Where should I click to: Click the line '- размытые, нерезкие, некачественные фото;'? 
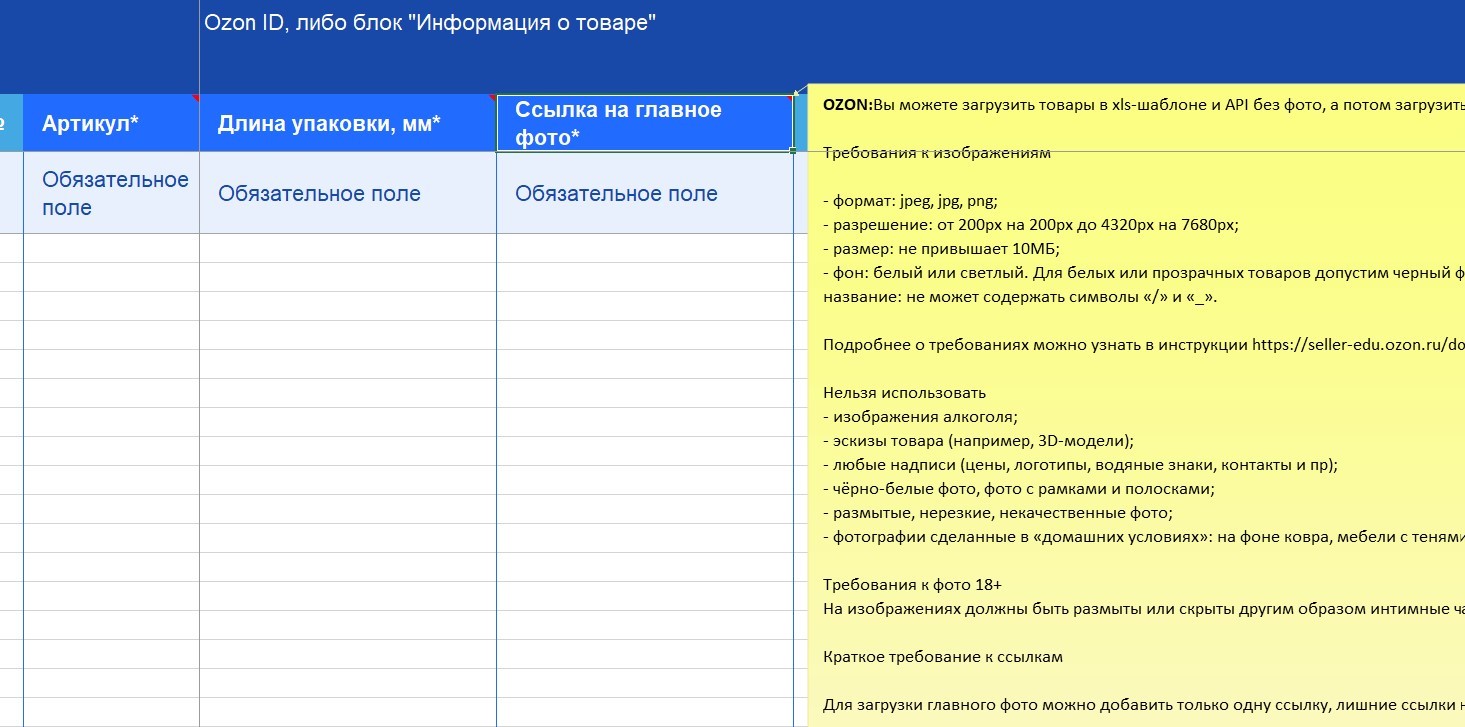[x=998, y=513]
